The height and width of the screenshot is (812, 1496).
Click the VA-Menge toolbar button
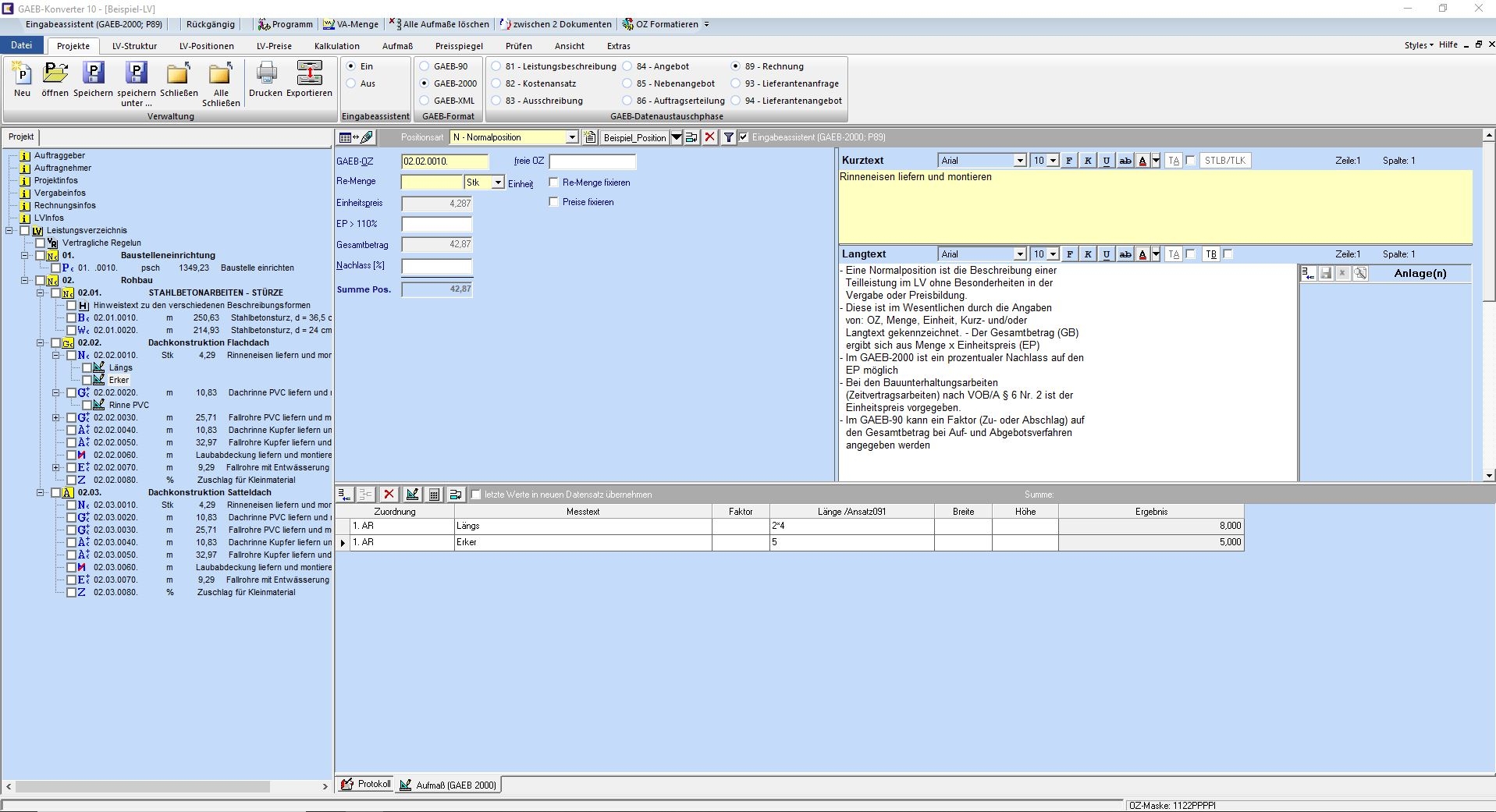pyautogui.click(x=350, y=24)
